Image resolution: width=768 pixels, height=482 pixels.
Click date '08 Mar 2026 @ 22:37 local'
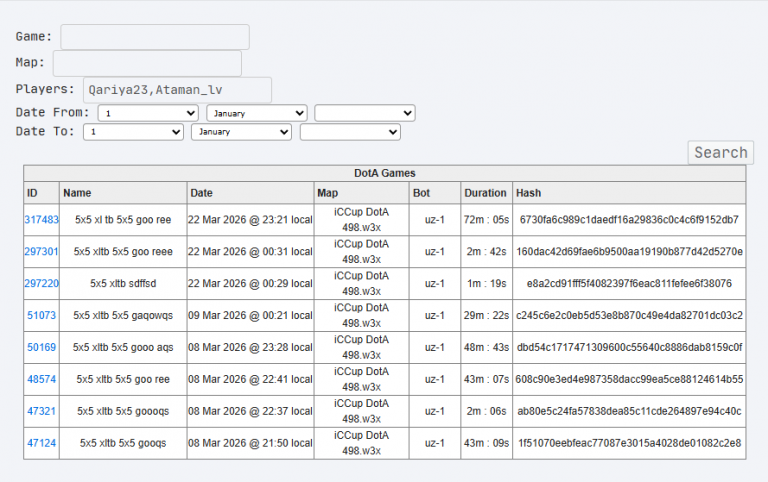(250, 411)
